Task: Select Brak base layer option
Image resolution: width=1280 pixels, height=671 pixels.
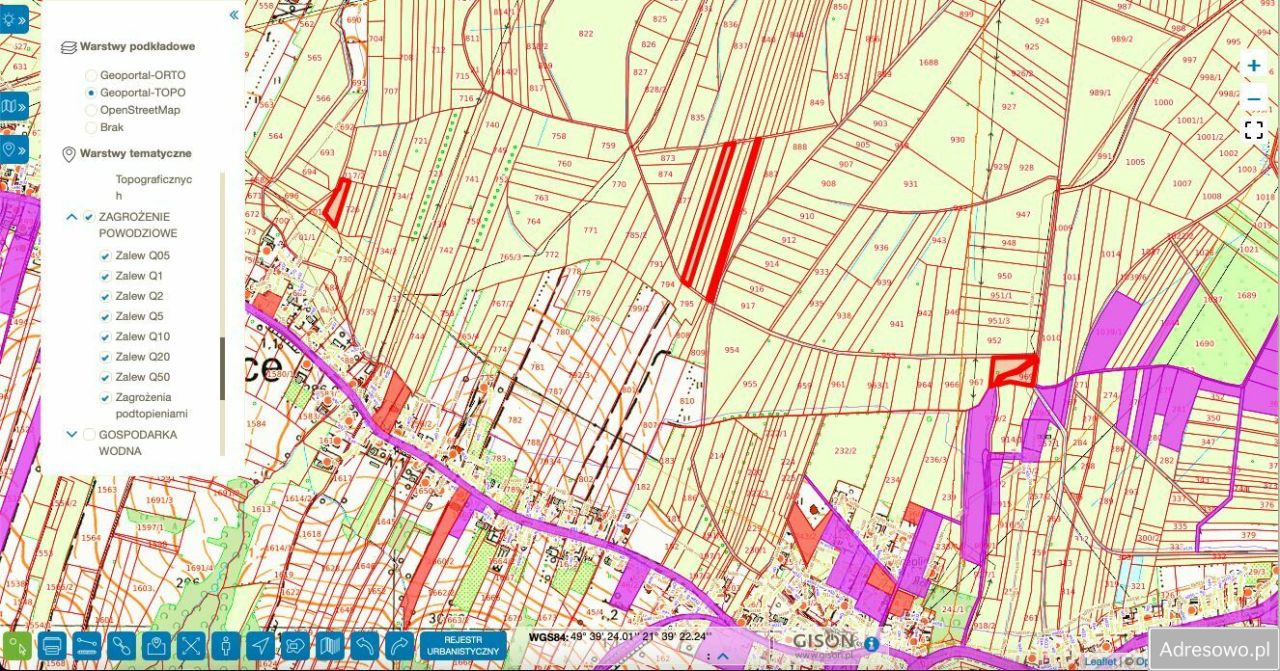Action: [91, 128]
